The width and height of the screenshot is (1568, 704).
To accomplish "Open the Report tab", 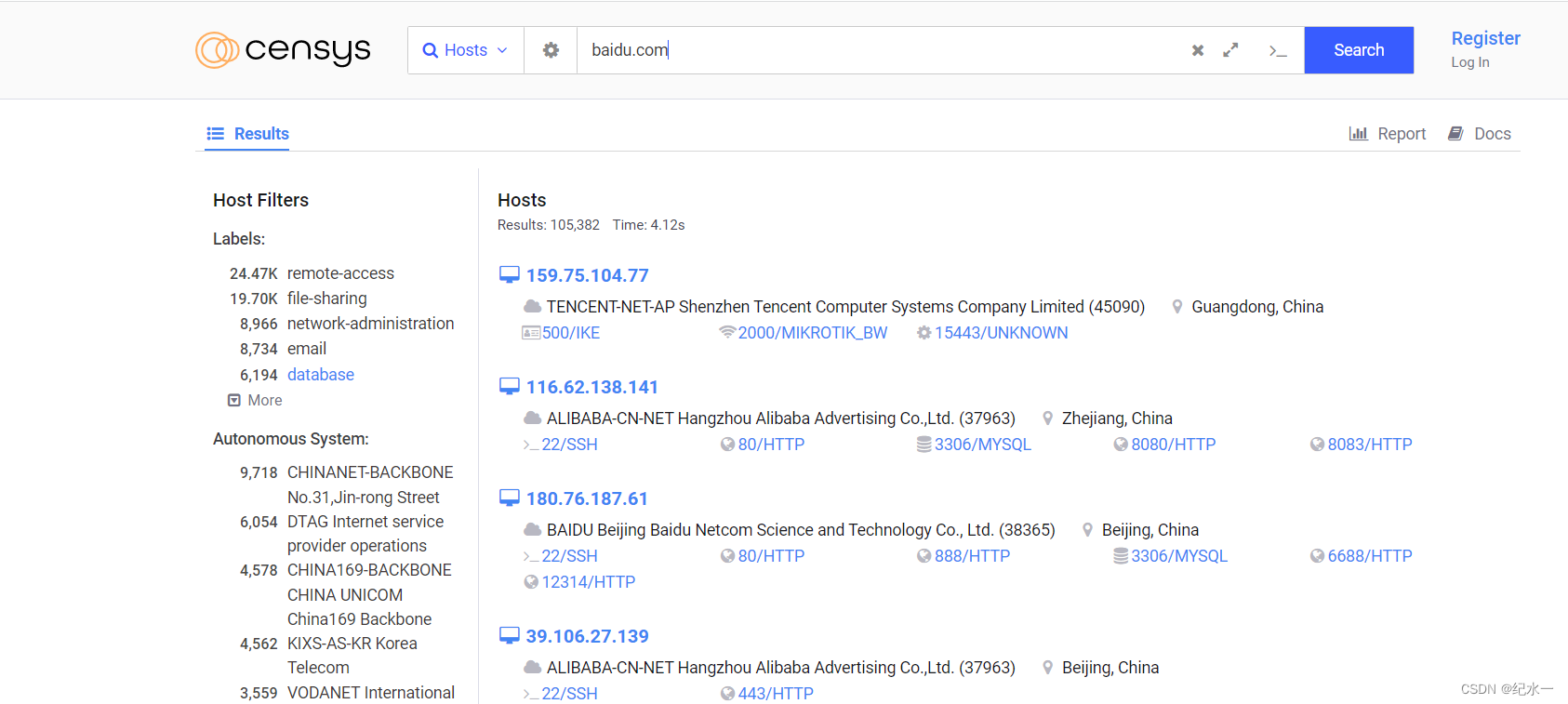I will click(x=1388, y=134).
